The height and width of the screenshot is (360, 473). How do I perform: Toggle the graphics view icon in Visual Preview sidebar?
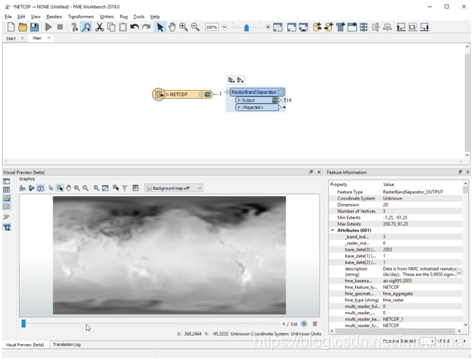[7, 198]
